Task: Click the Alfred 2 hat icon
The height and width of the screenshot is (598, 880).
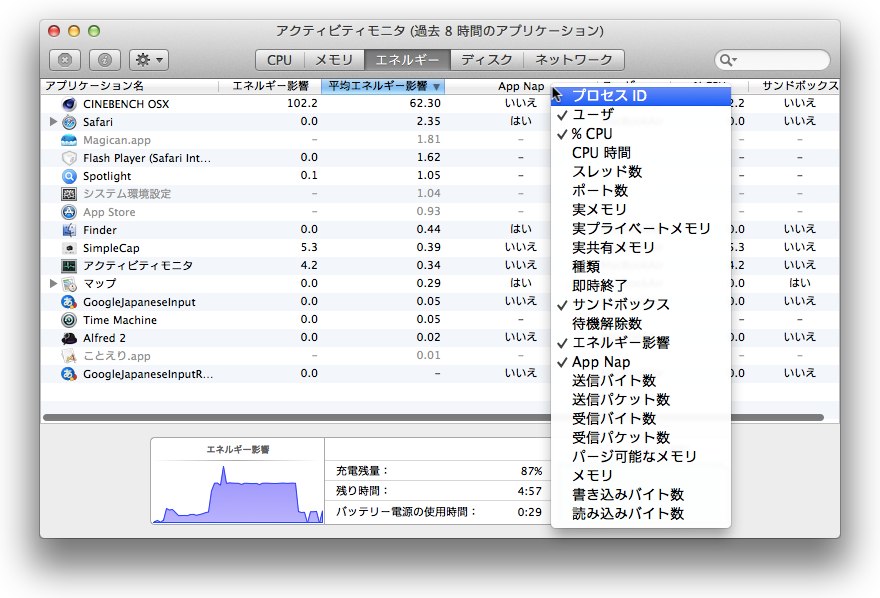Action: tap(69, 338)
